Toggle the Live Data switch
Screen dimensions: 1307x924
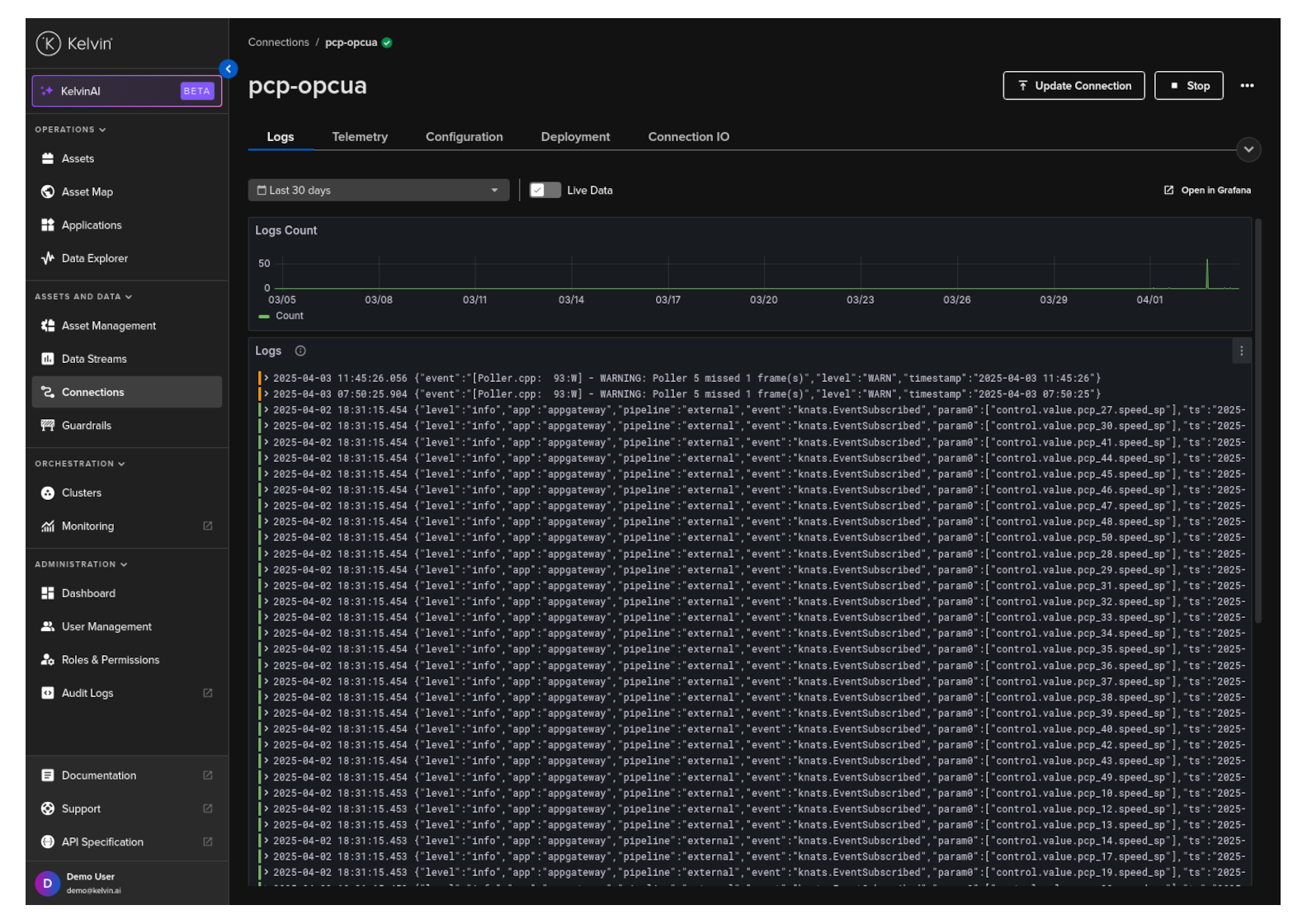[545, 191]
